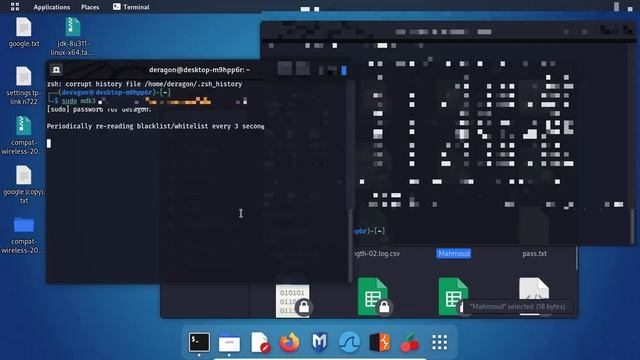This screenshot has width=640, height=360.
Task: Select the green spreadsheet icon beside the selection tooltip
Action: coord(452,297)
